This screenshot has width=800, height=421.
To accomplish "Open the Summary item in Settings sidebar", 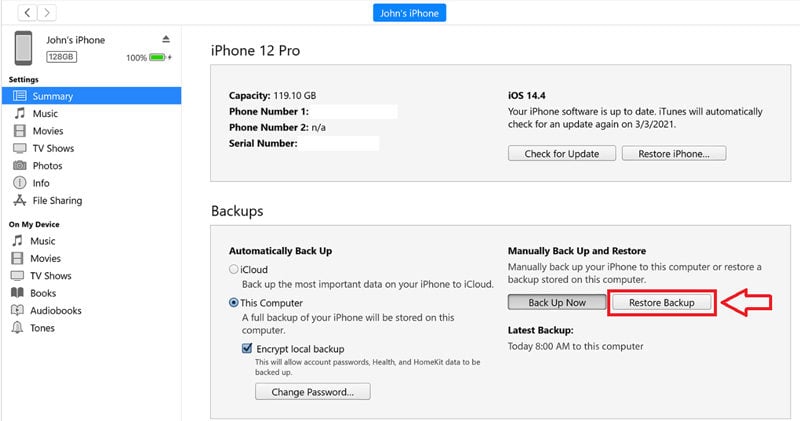I will coord(51,96).
